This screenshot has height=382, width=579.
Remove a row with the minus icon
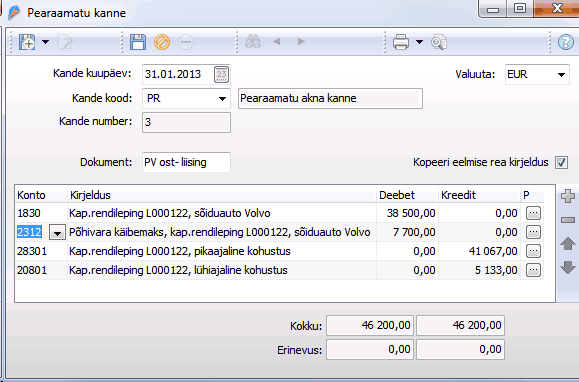(x=568, y=220)
